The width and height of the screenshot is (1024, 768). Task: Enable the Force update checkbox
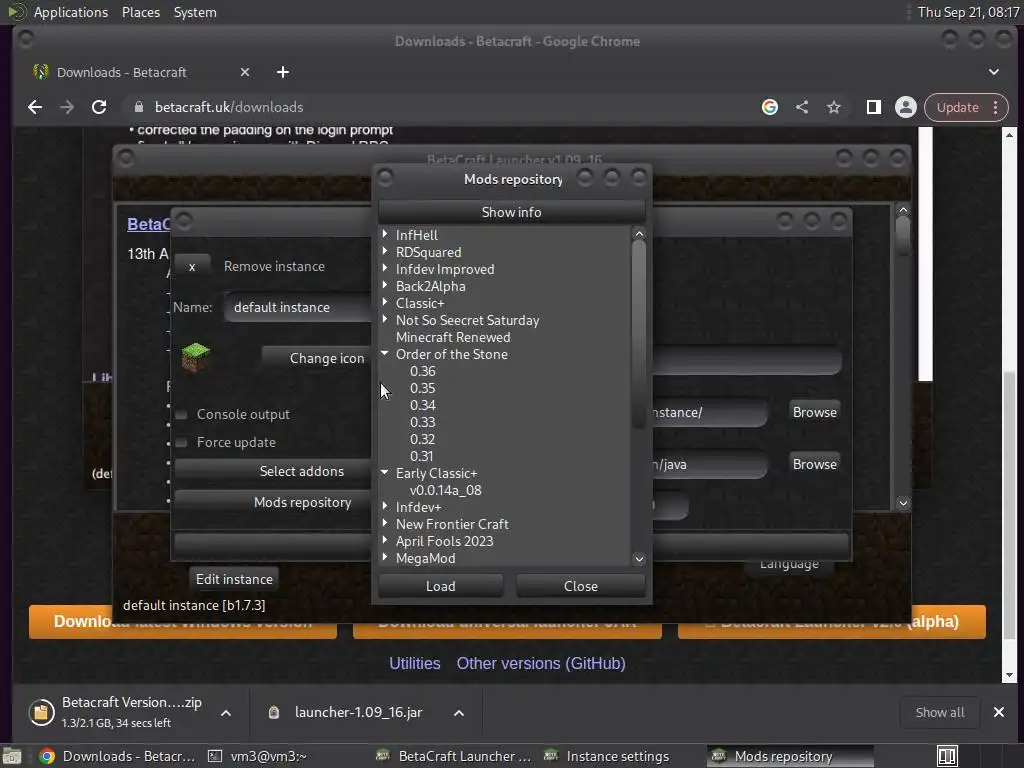pos(182,443)
